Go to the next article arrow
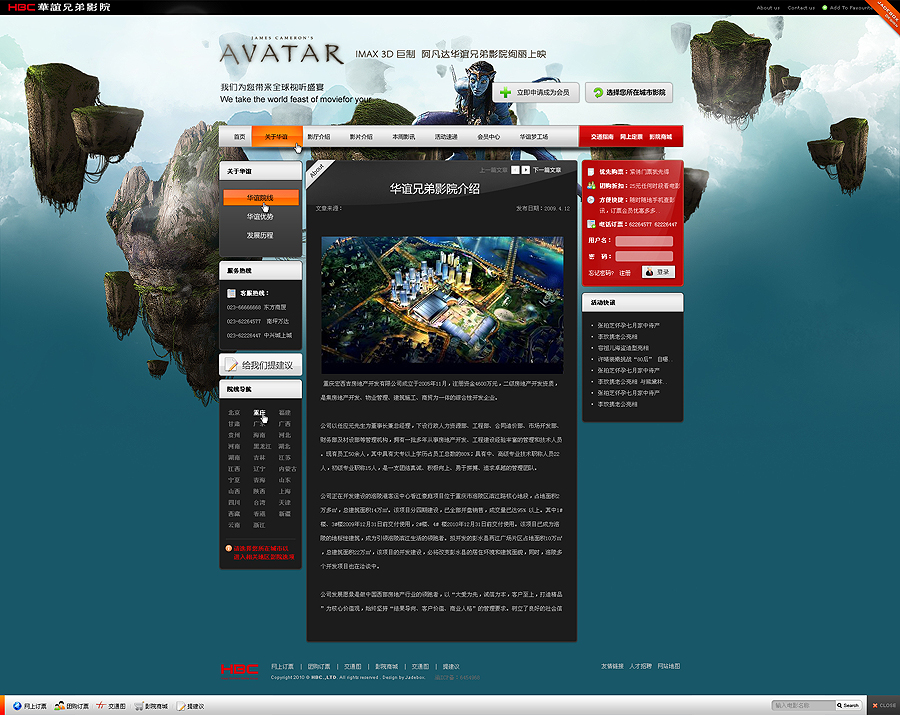900x715 pixels. point(526,170)
